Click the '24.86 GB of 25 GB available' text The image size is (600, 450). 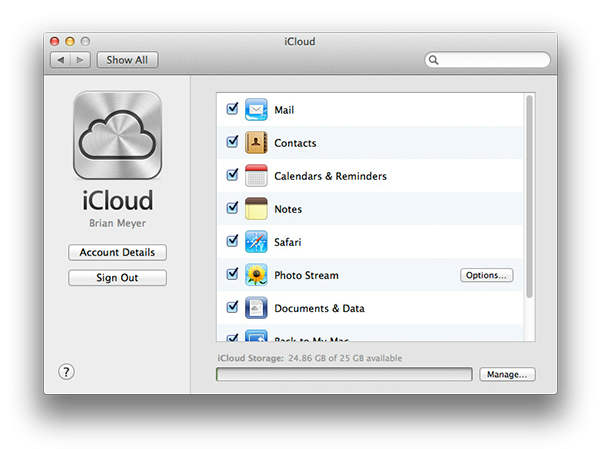pos(345,358)
